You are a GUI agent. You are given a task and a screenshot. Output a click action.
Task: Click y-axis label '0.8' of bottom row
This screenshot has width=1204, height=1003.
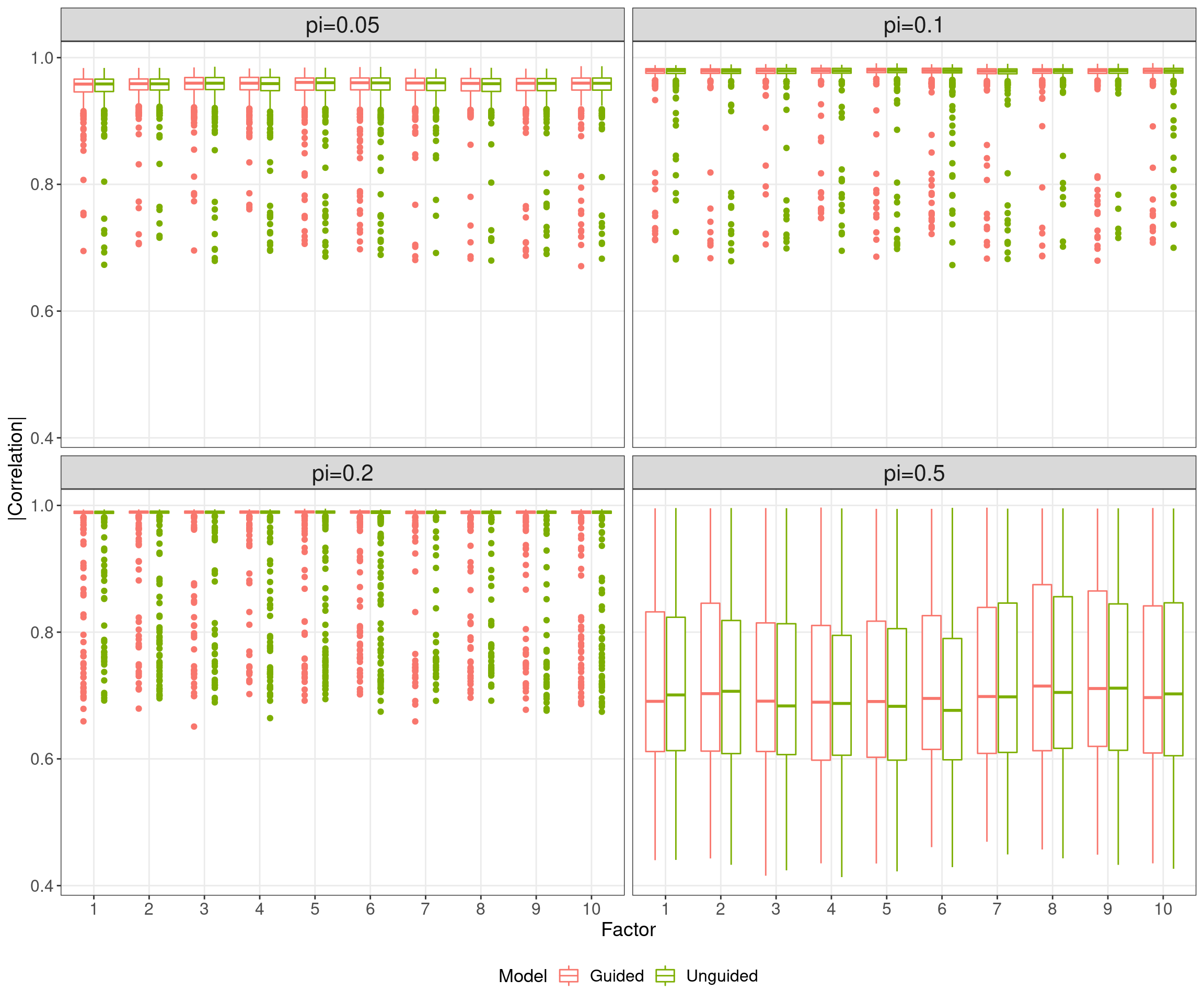click(x=42, y=632)
